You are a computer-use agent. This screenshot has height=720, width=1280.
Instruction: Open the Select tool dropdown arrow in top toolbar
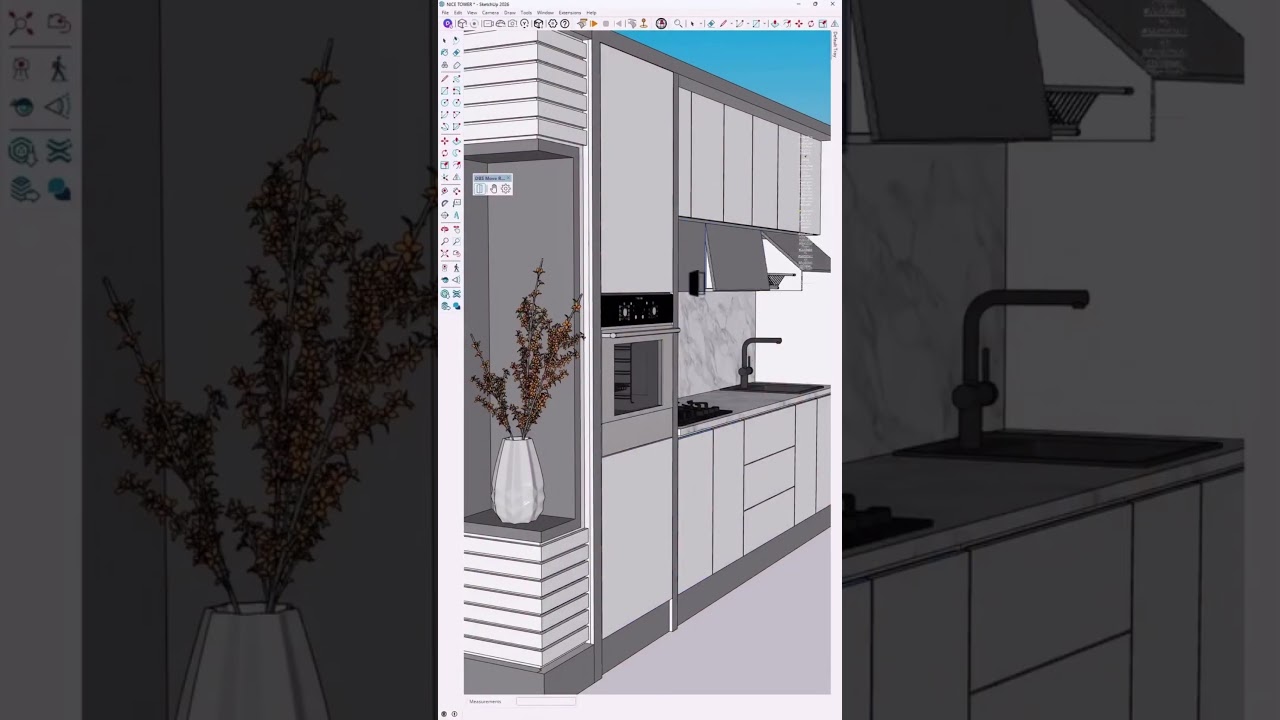click(701, 23)
